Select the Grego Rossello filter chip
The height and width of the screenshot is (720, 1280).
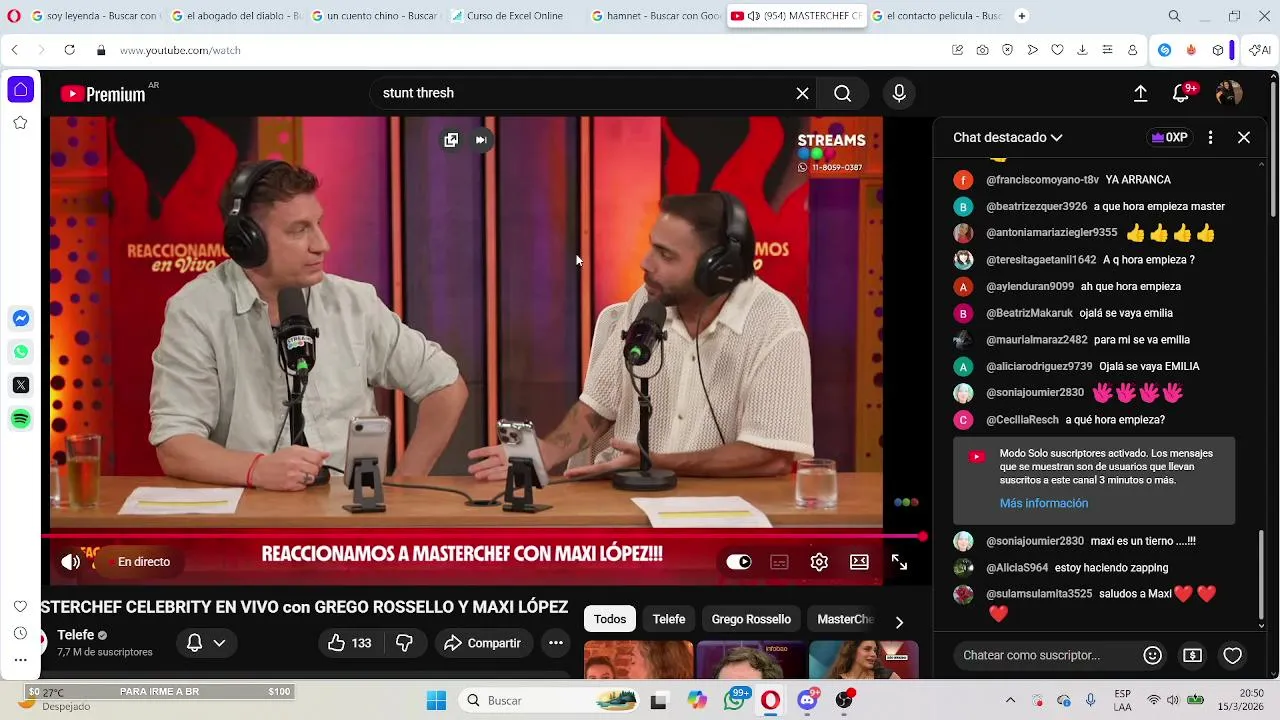tap(751, 619)
